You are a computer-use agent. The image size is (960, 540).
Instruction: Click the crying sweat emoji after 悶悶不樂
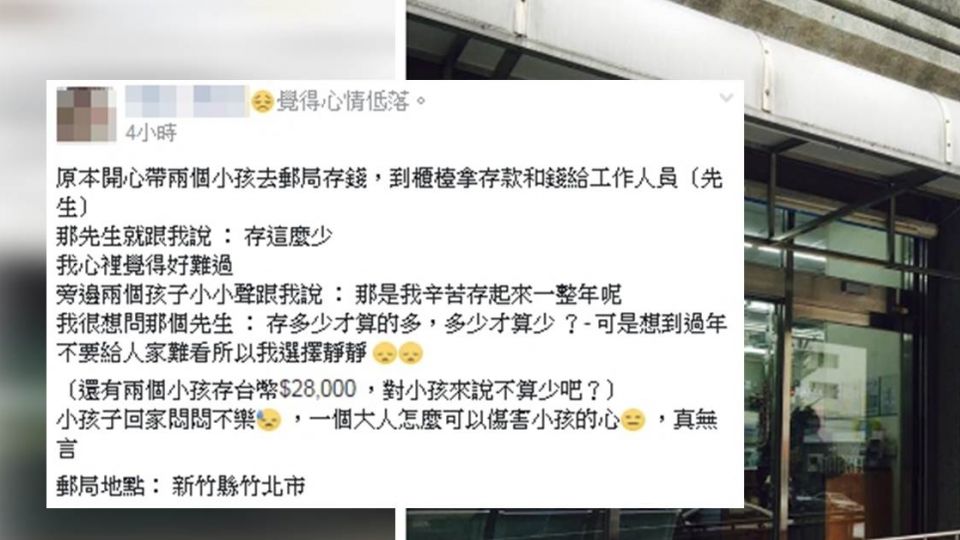[x=269, y=420]
